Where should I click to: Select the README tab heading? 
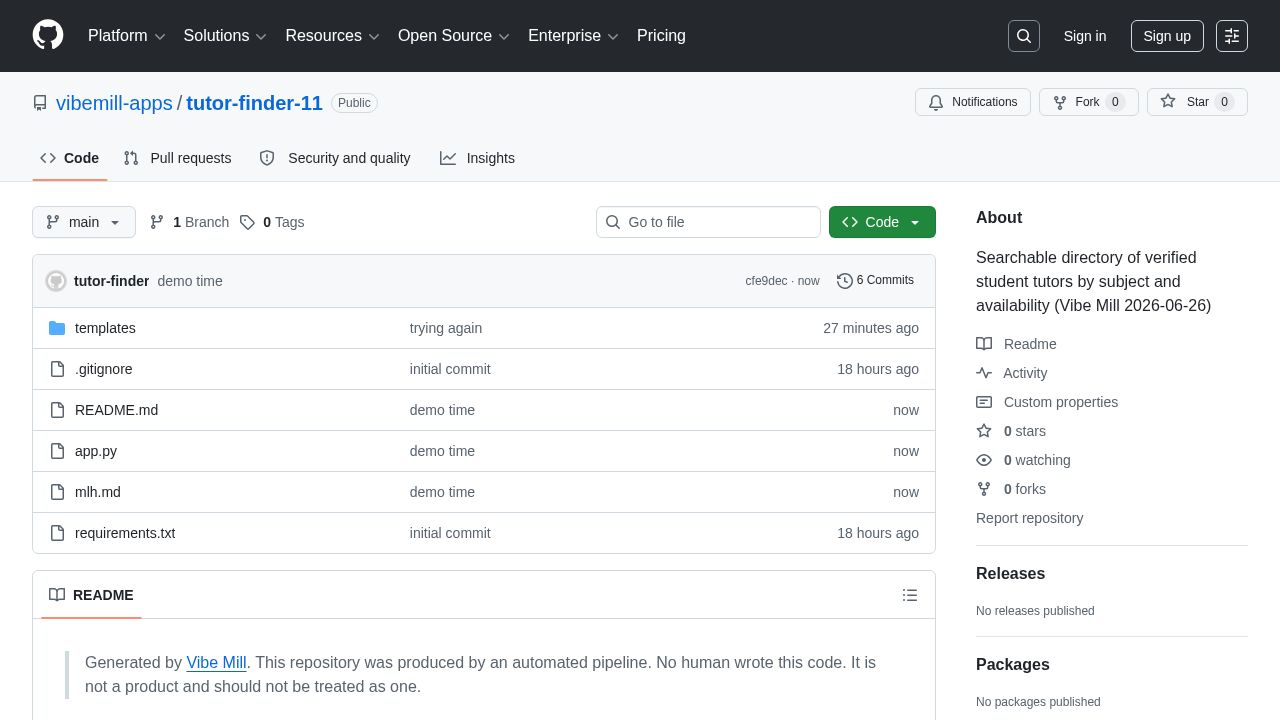click(x=91, y=595)
